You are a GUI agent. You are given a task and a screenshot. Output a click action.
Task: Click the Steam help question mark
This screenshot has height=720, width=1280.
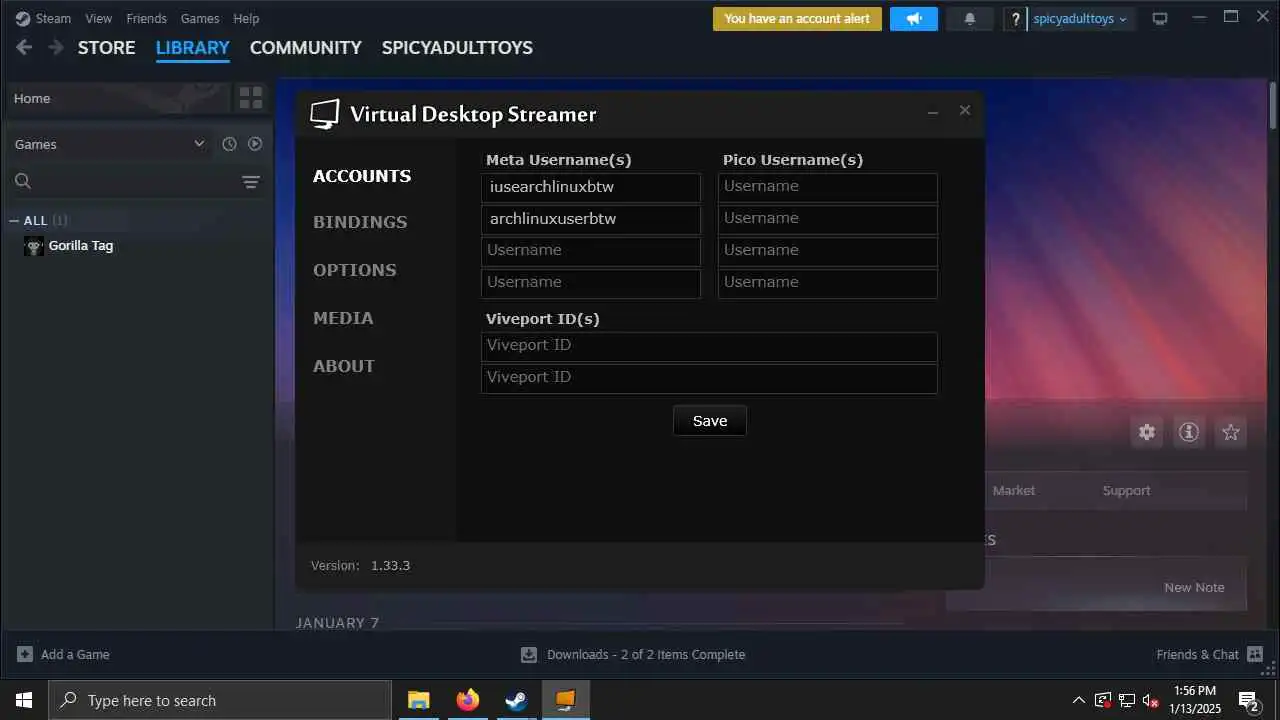point(1016,18)
